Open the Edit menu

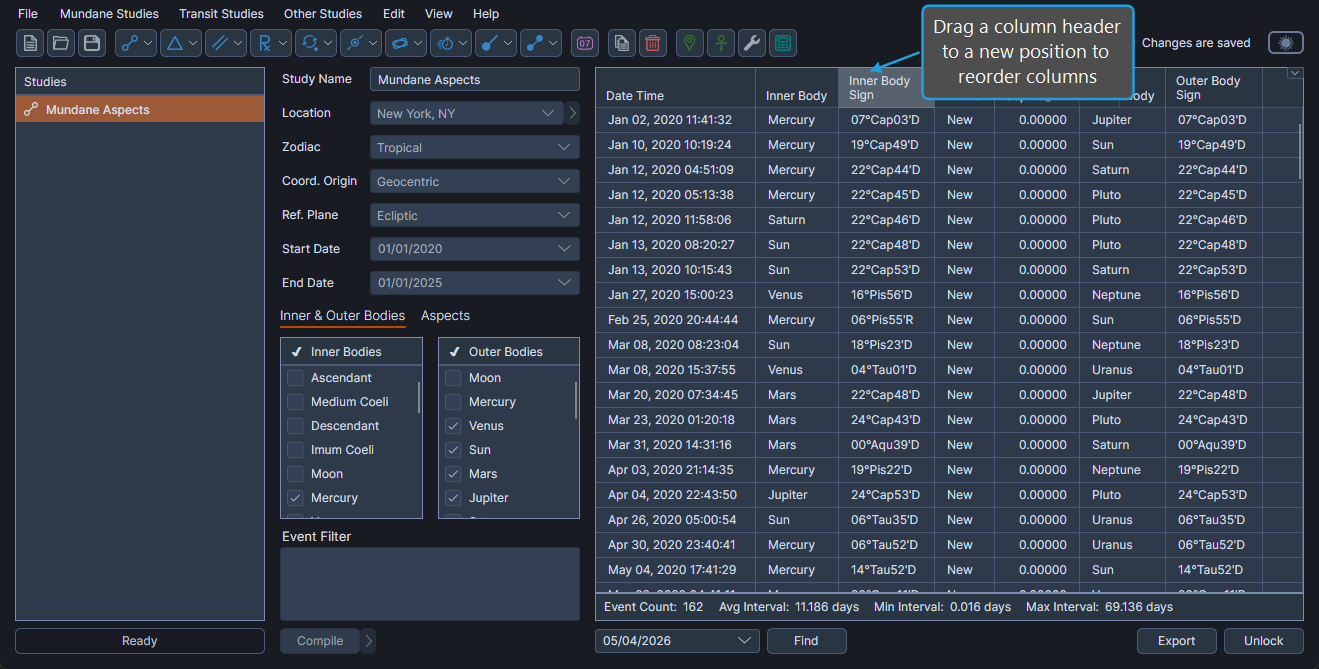point(394,14)
